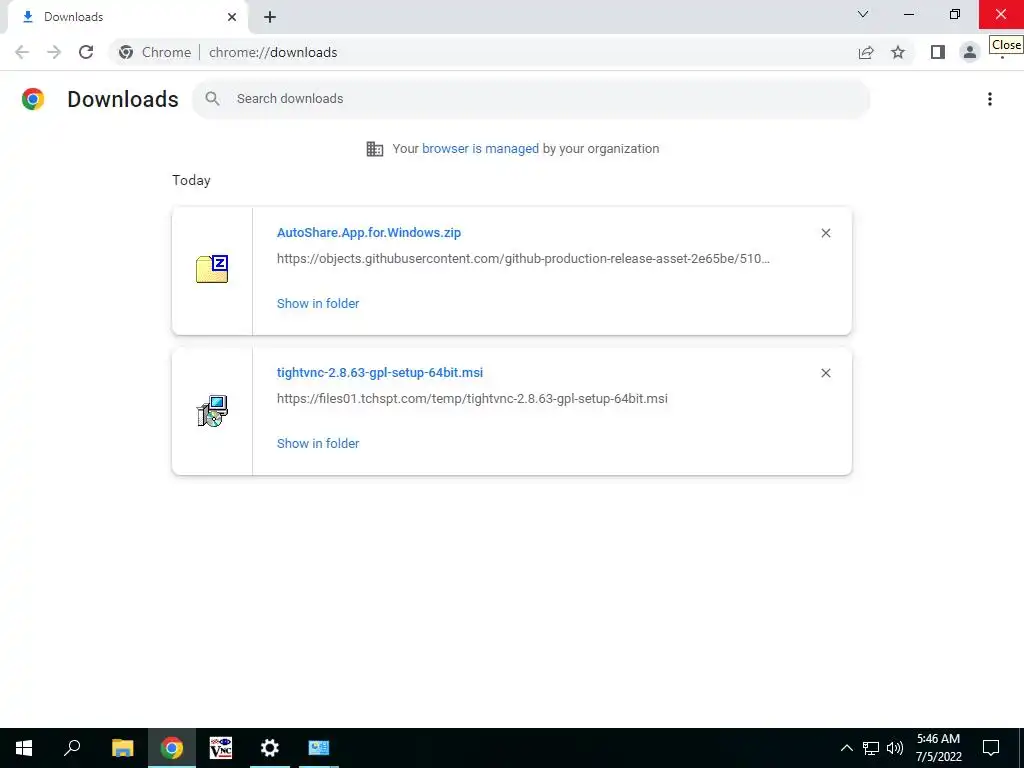Show hidden system tray icons
The image size is (1024, 768).
coord(846,748)
